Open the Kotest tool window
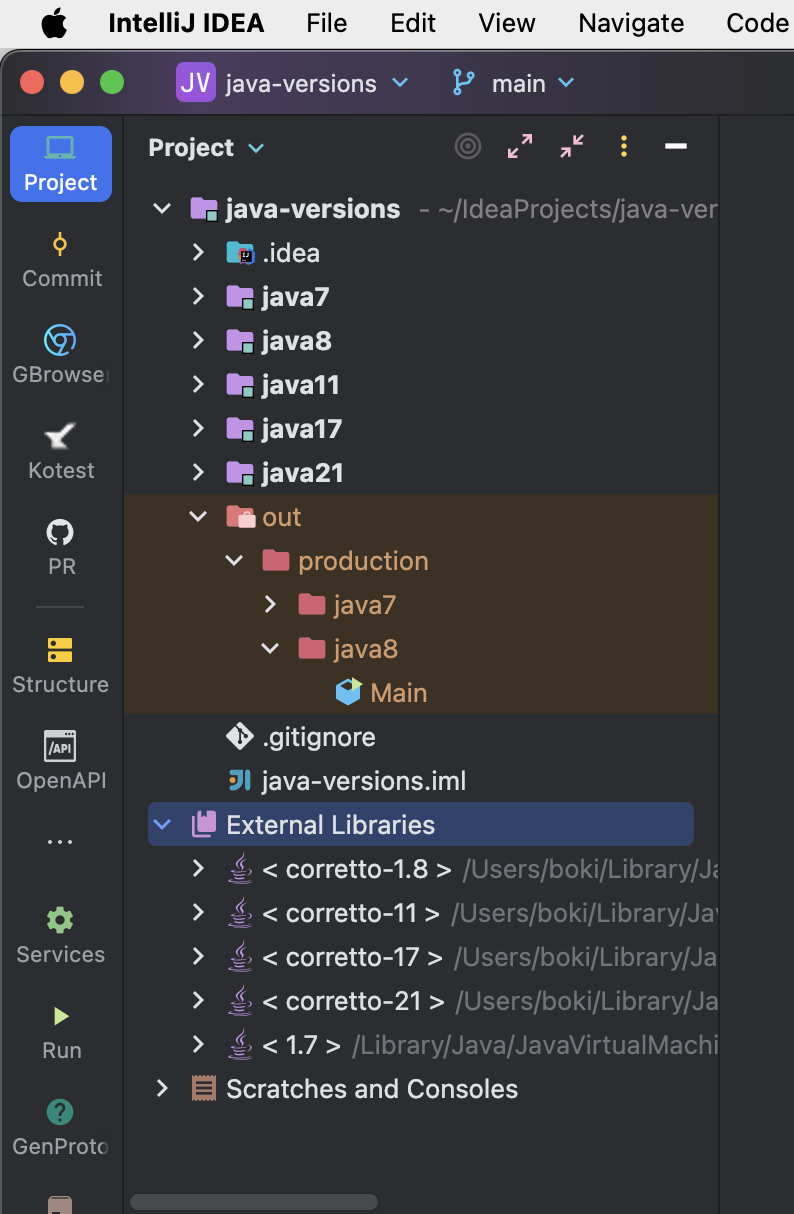 point(61,452)
